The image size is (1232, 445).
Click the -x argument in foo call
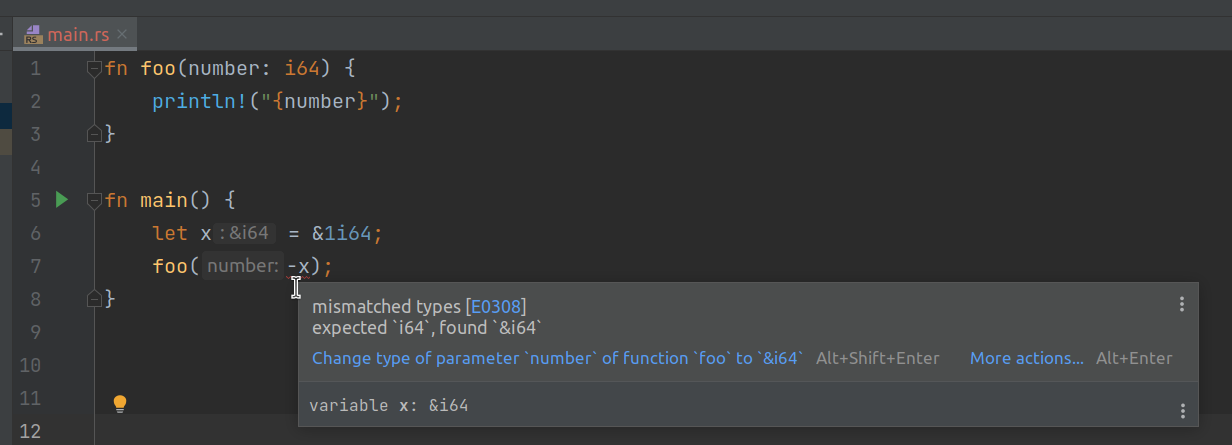[x=299, y=266]
